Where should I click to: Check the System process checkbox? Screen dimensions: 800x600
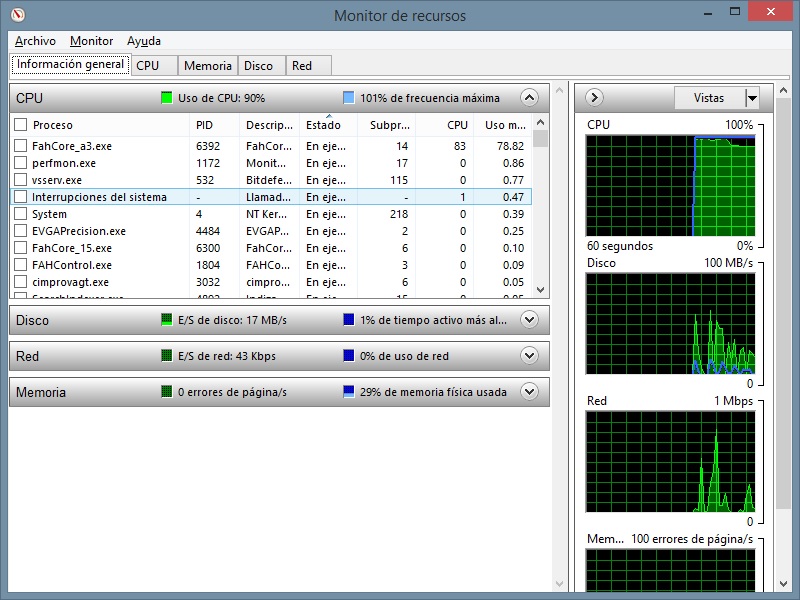[20, 214]
